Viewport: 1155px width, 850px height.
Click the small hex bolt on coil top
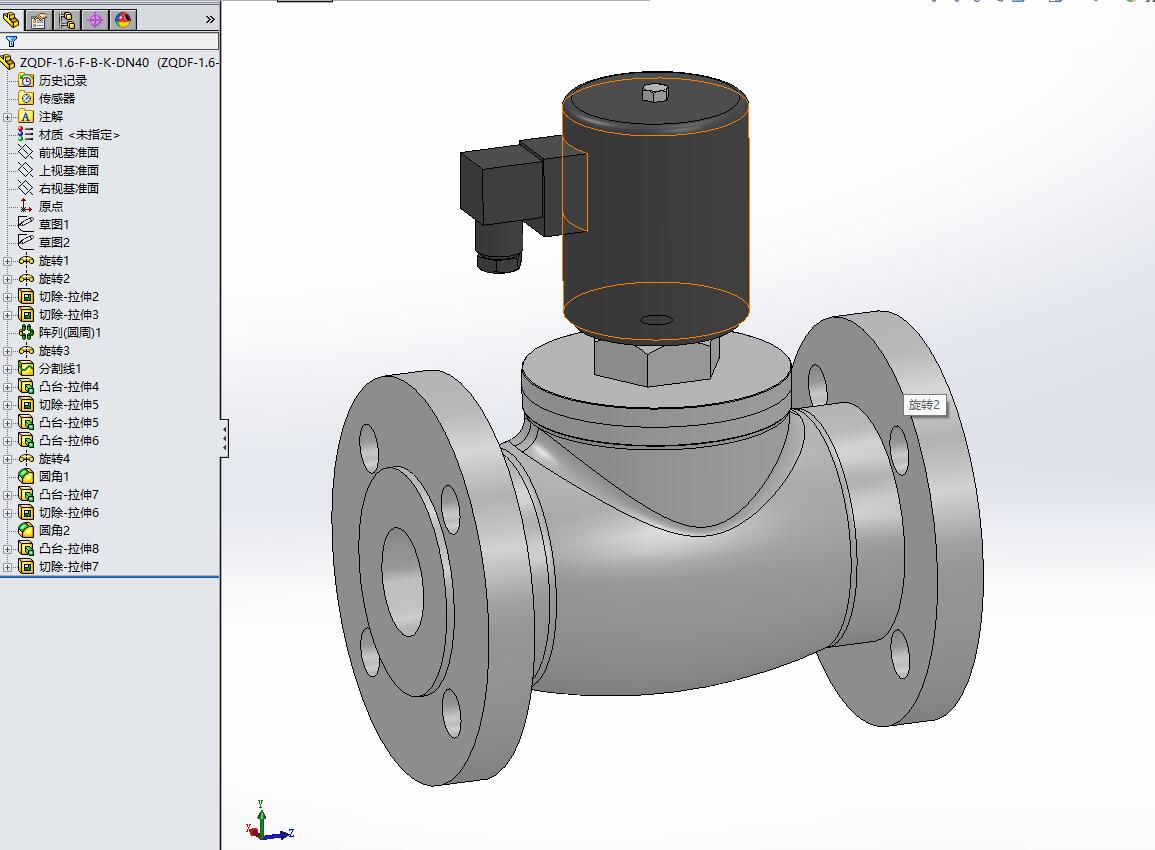[654, 94]
